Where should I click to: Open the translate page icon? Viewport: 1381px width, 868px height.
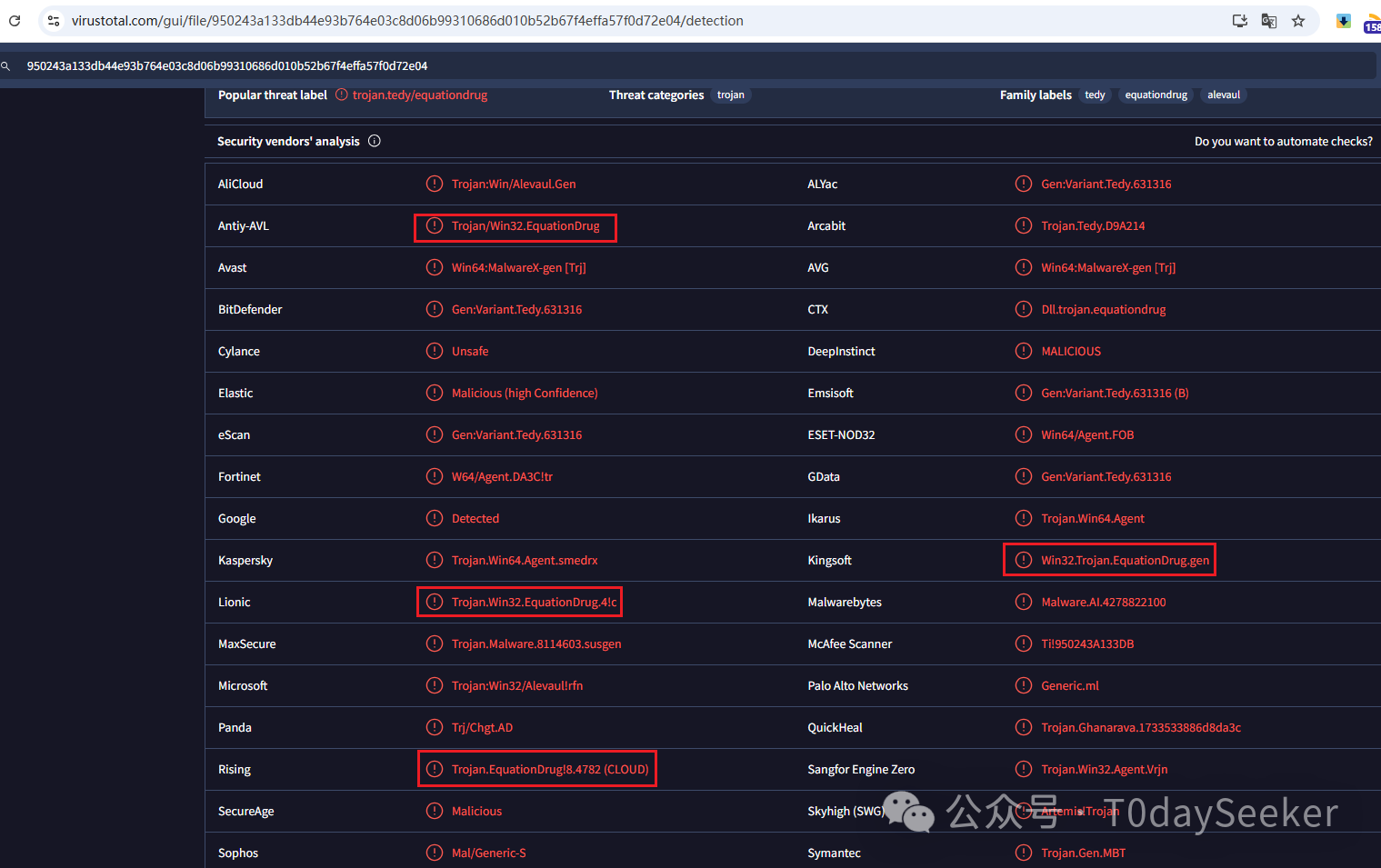point(1269,21)
